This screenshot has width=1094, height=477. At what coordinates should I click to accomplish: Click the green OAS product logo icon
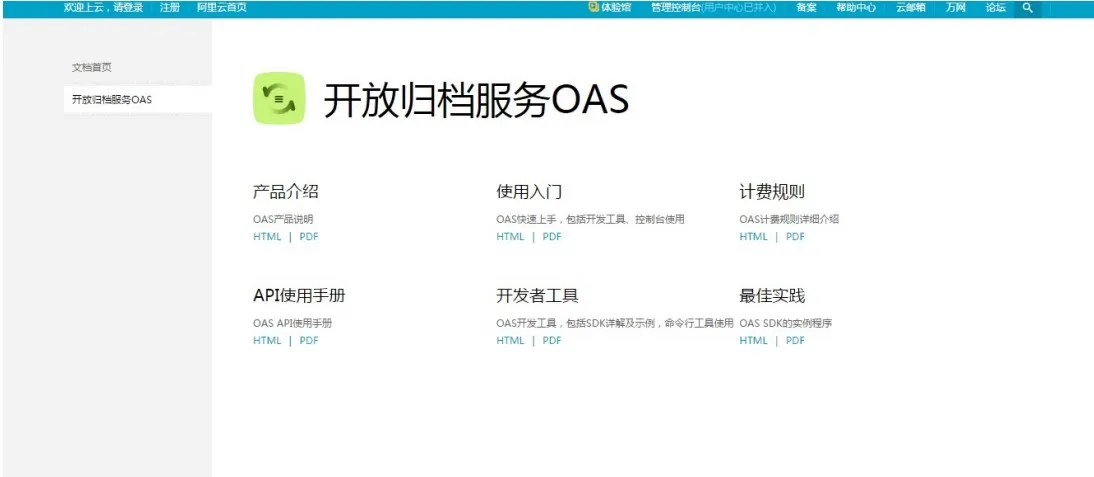279,98
